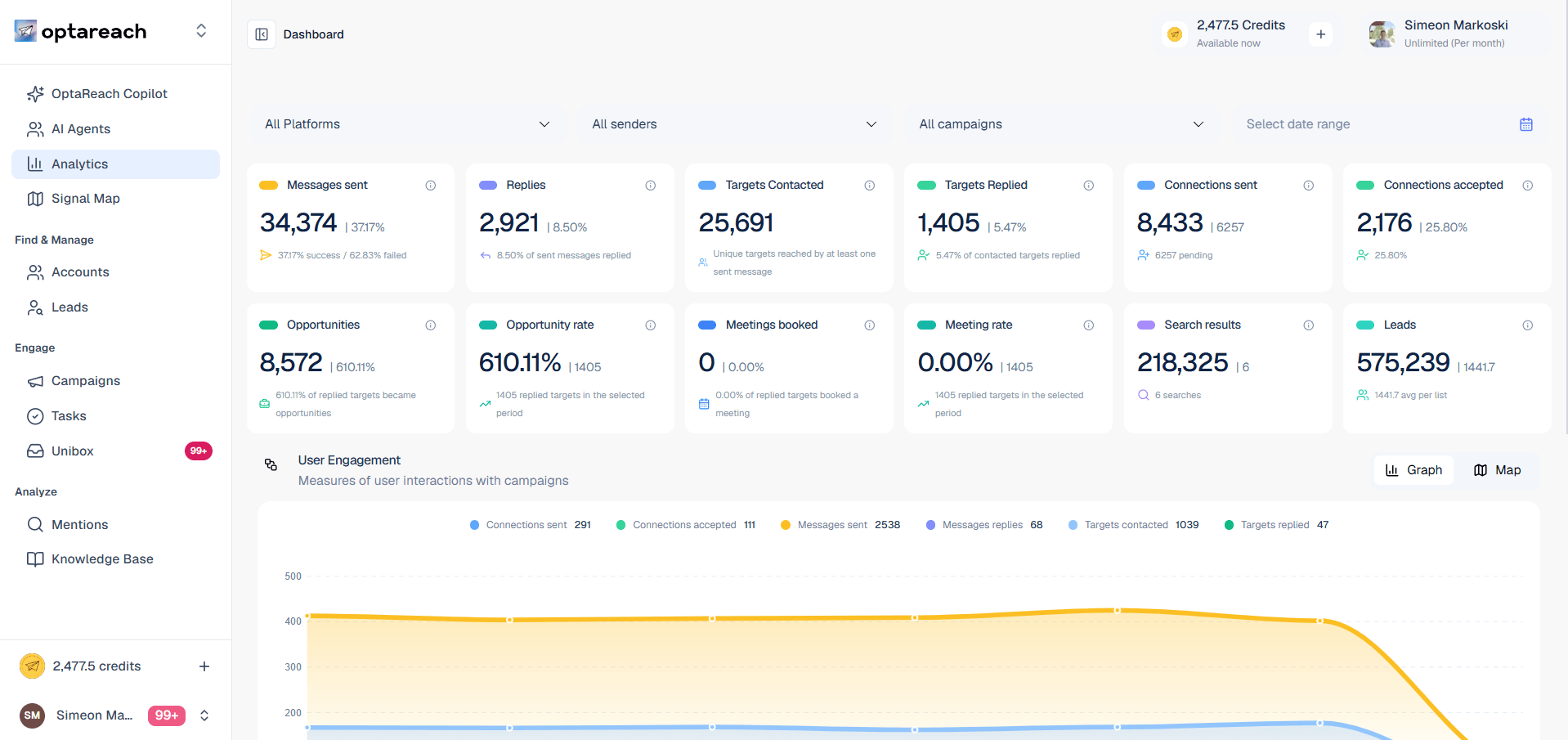
Task: Click the optareach logo icon
Action: click(x=25, y=31)
